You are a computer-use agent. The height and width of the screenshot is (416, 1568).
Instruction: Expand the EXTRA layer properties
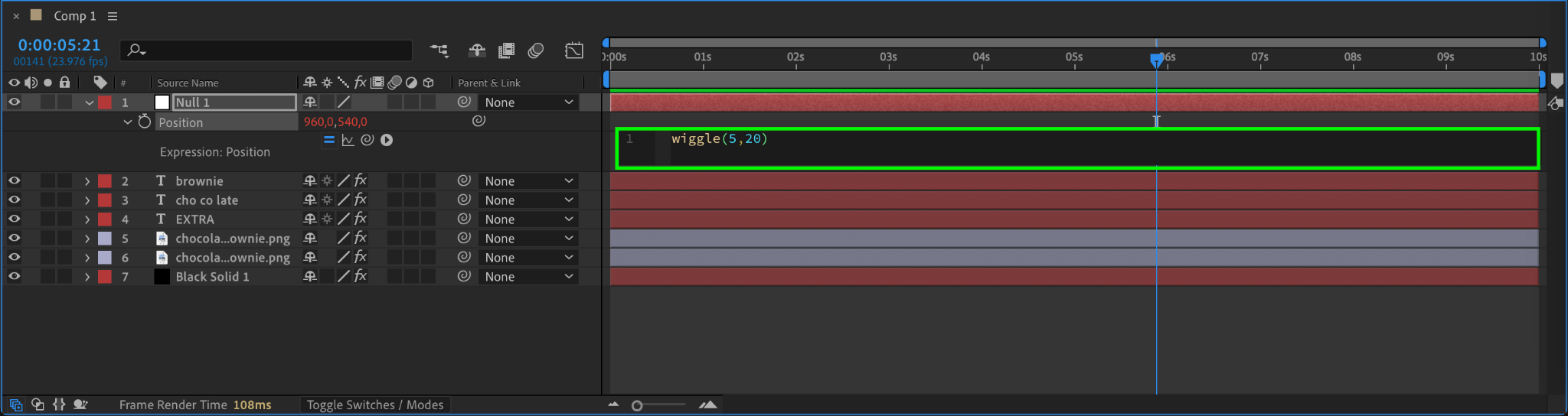click(87, 219)
